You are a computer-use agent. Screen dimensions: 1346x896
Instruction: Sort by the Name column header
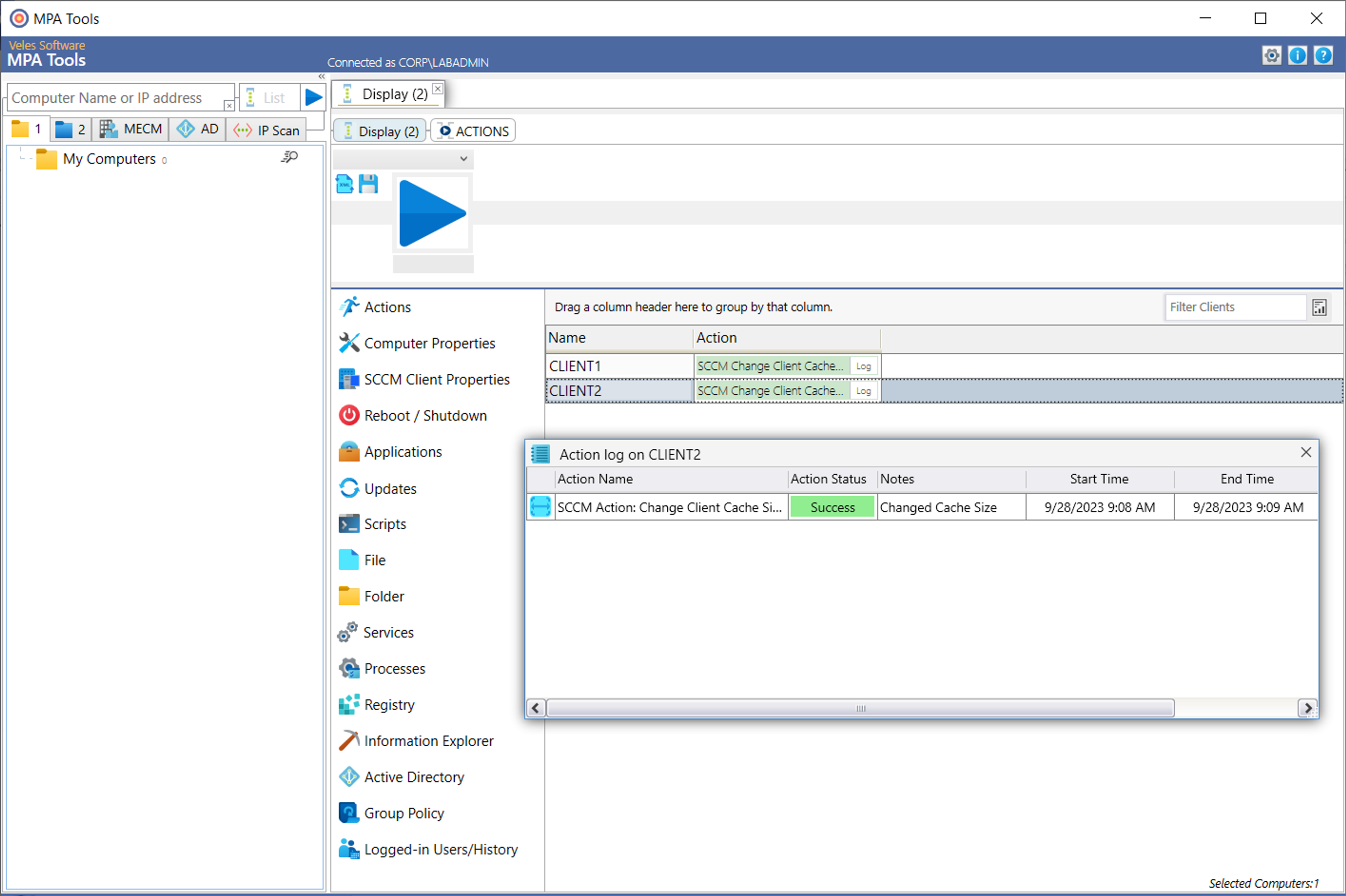click(619, 338)
